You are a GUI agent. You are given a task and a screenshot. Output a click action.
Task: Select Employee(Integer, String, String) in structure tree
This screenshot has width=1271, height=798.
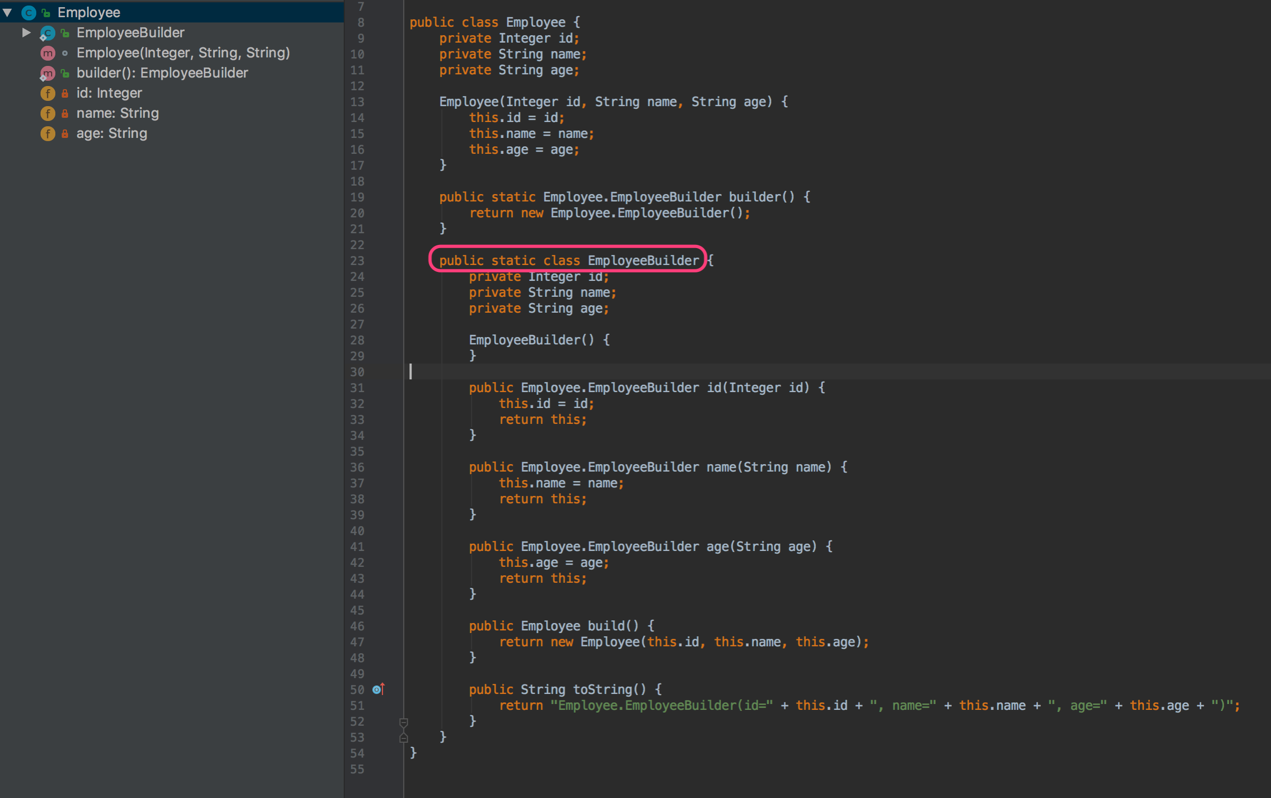(x=183, y=53)
